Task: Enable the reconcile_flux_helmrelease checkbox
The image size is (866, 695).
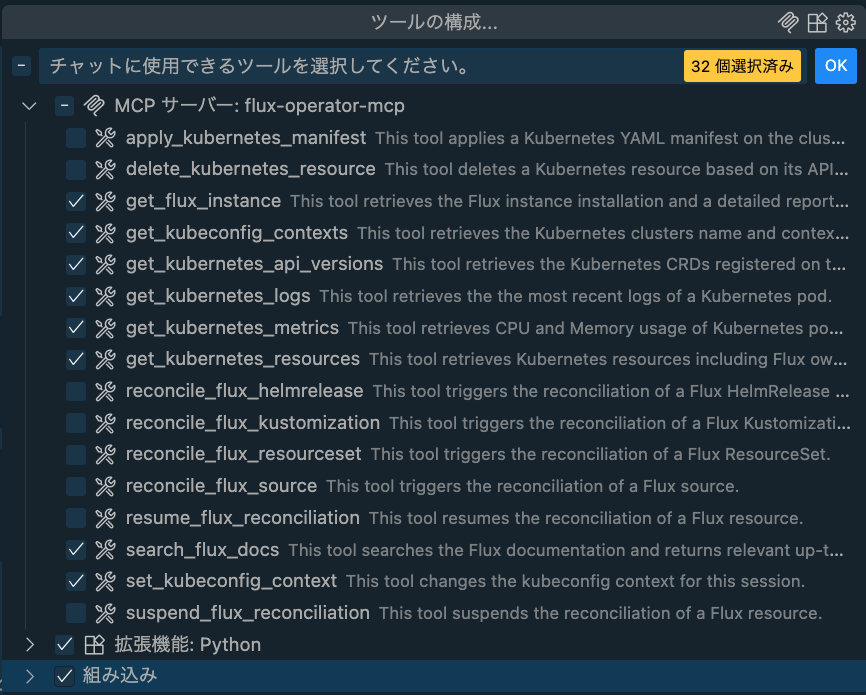Action: (x=76, y=391)
